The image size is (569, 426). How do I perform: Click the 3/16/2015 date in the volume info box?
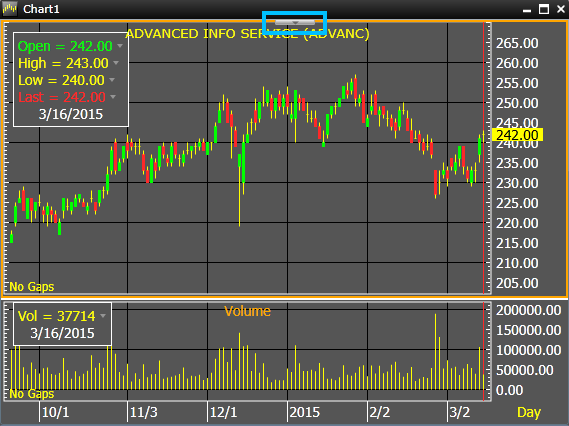[x=62, y=333]
